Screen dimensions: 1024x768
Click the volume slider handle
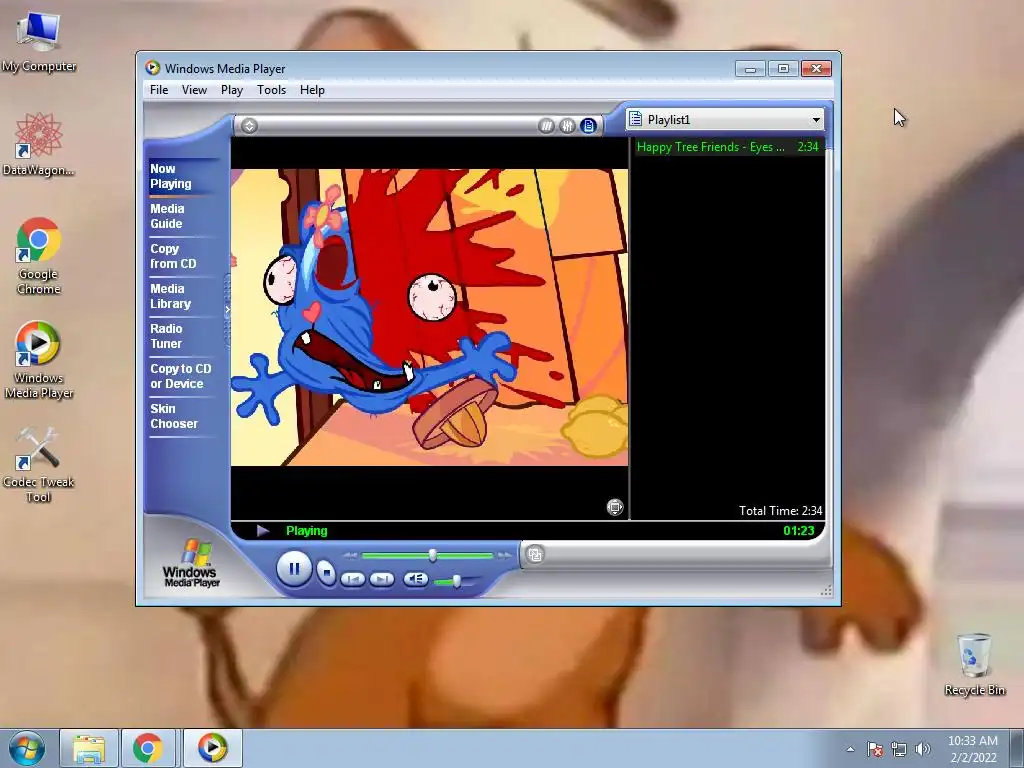(456, 581)
